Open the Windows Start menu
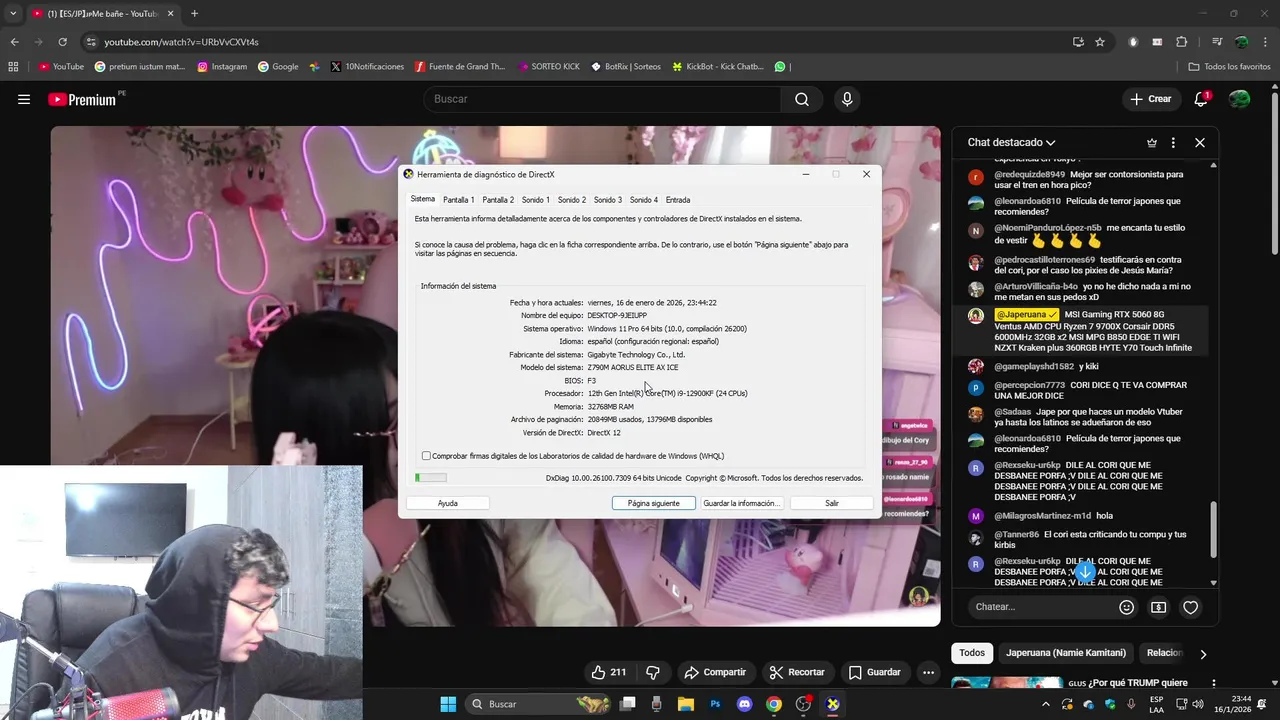This screenshot has width=1280, height=720. [x=448, y=704]
